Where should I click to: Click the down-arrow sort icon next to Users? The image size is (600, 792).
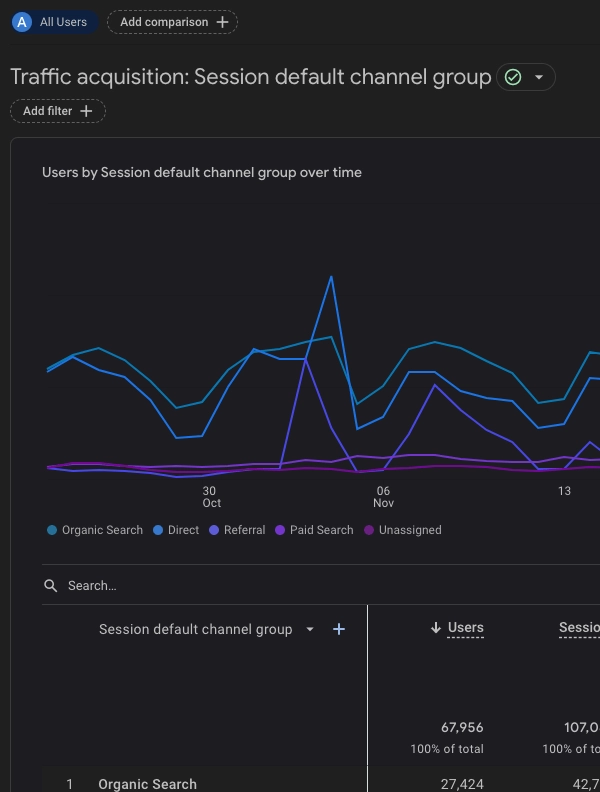click(x=436, y=628)
